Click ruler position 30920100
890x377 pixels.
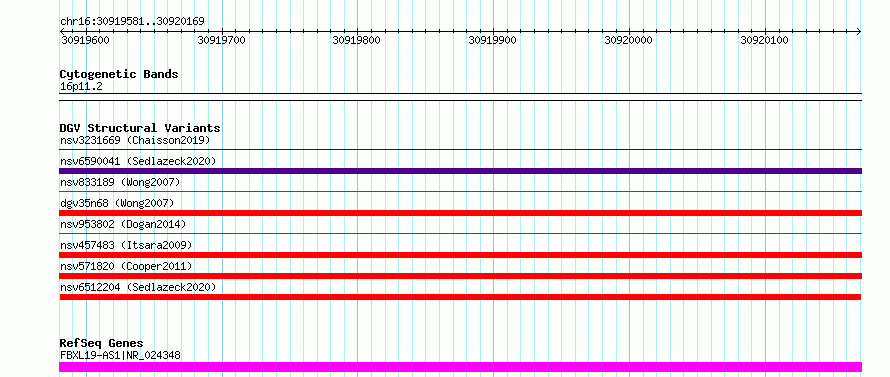[765, 40]
